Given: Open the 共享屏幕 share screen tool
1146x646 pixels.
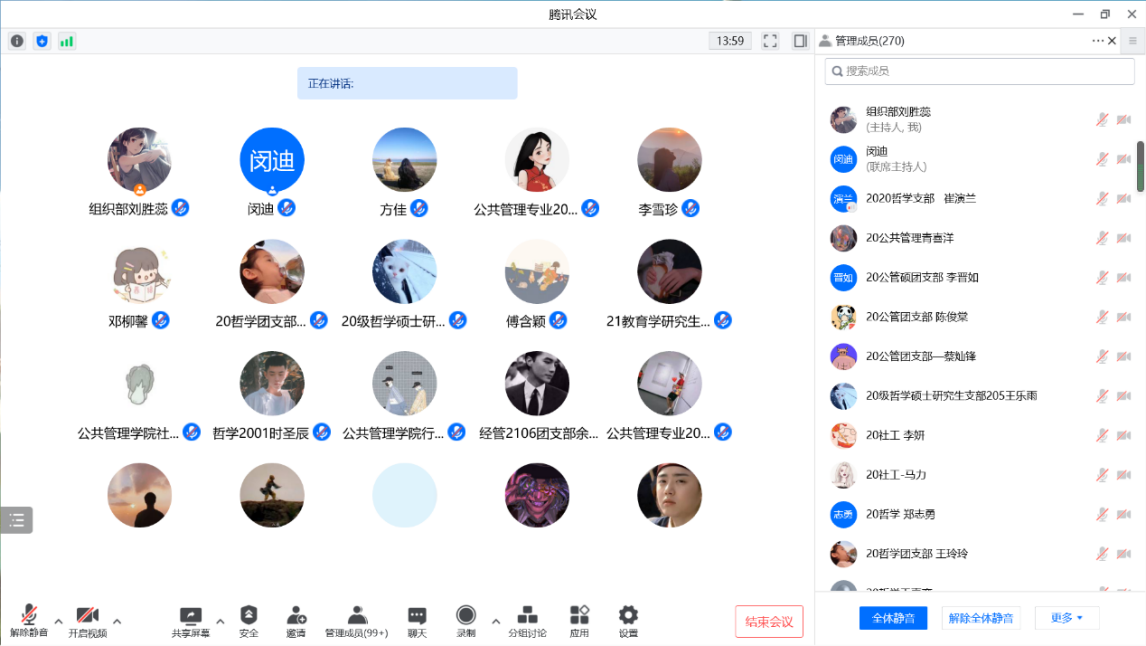Looking at the screenshot, I should pyautogui.click(x=190, y=620).
